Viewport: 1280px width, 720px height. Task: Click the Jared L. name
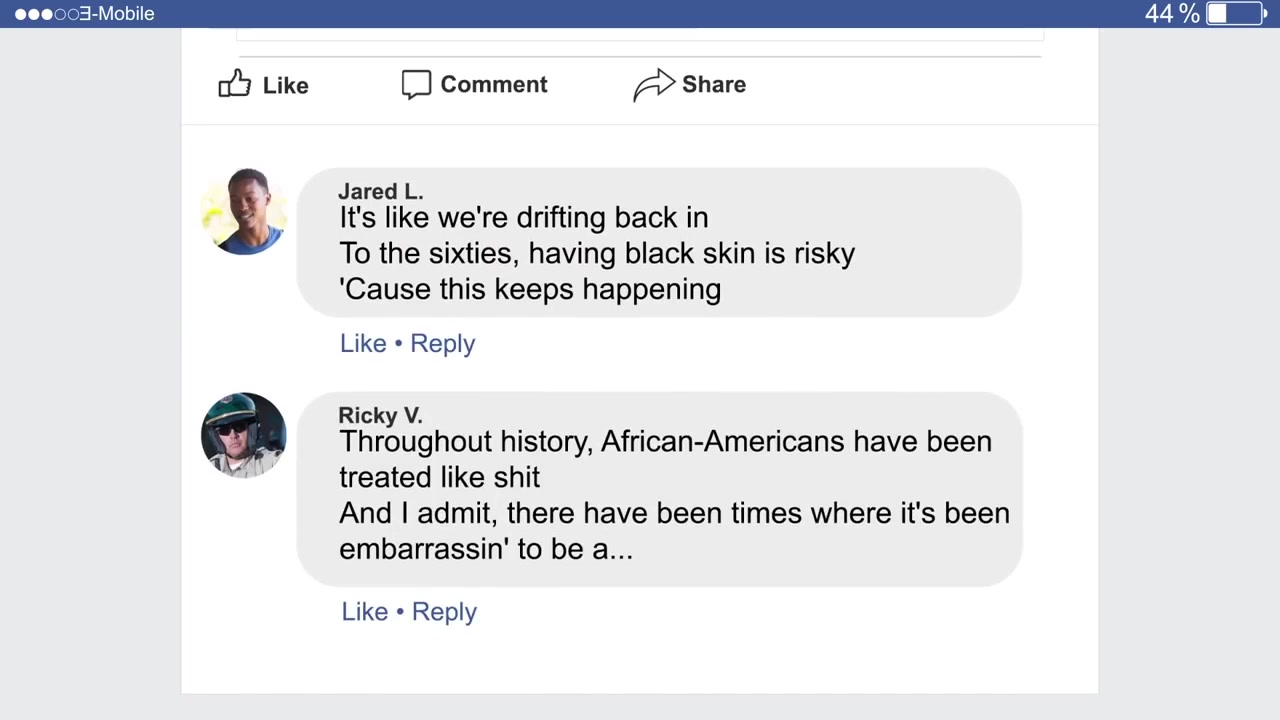coord(380,191)
